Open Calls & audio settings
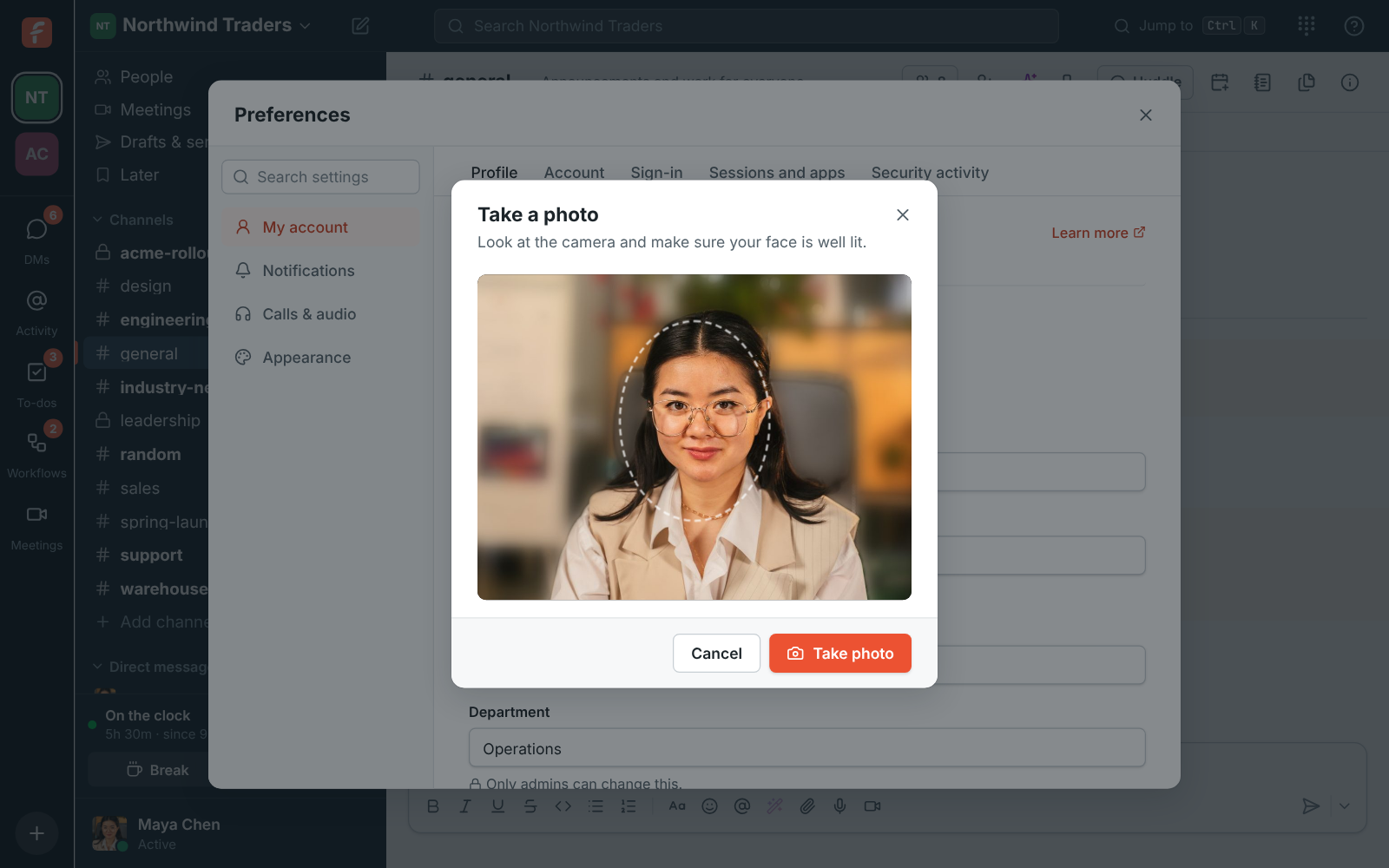1389x868 pixels. point(320,314)
